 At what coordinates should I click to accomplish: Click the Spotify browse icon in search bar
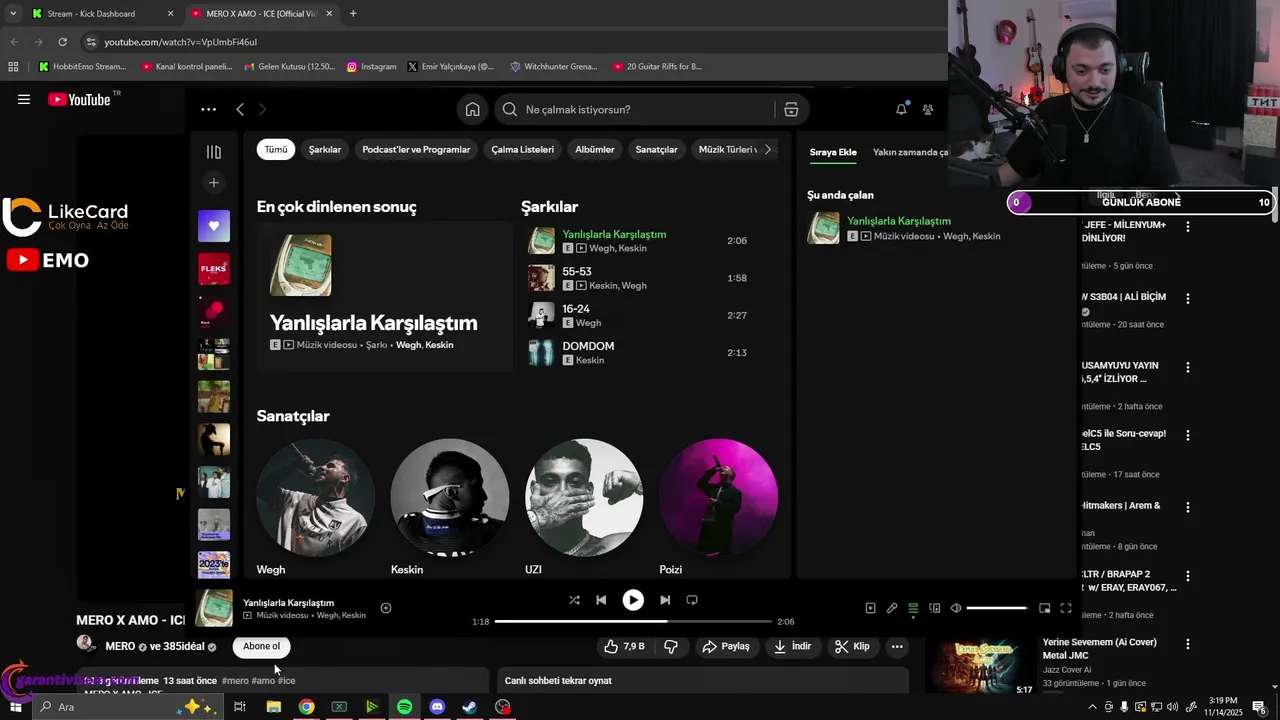791,109
